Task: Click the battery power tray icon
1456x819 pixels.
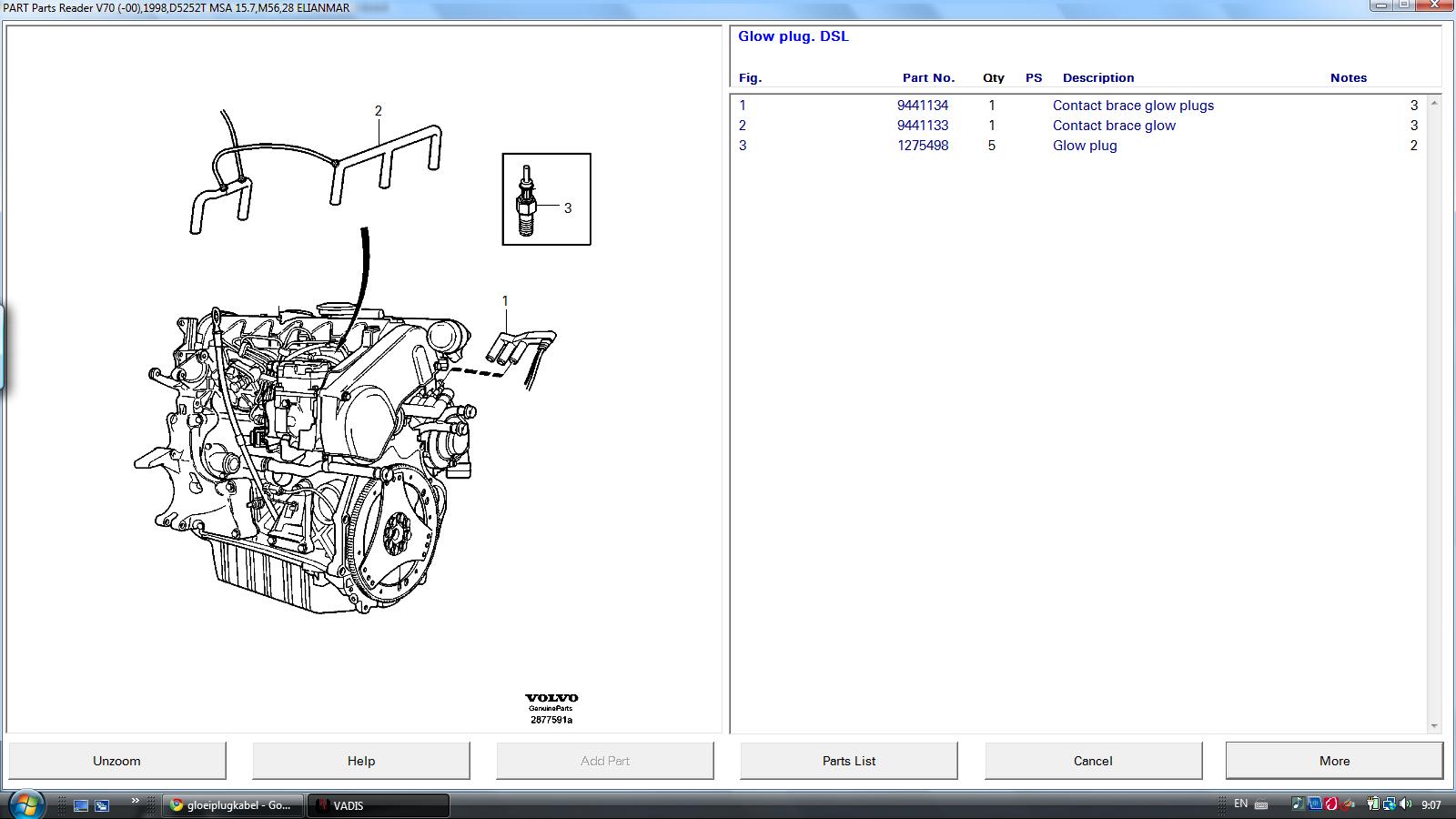Action: (1372, 804)
